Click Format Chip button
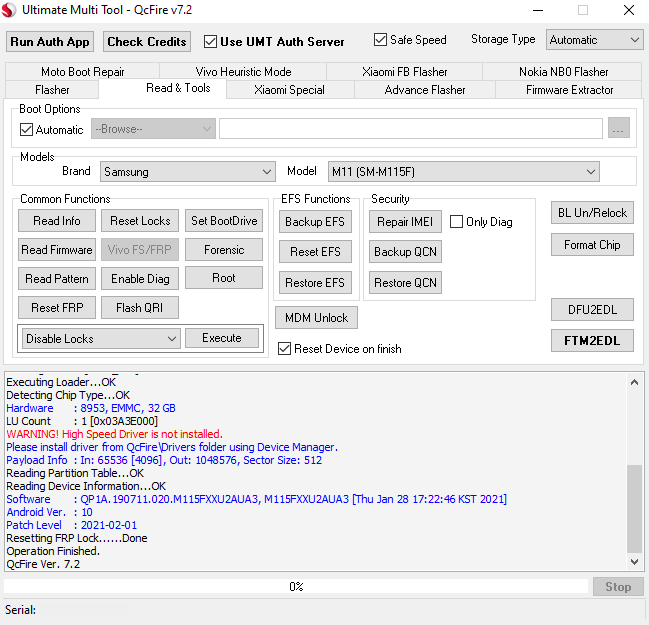 (x=592, y=245)
